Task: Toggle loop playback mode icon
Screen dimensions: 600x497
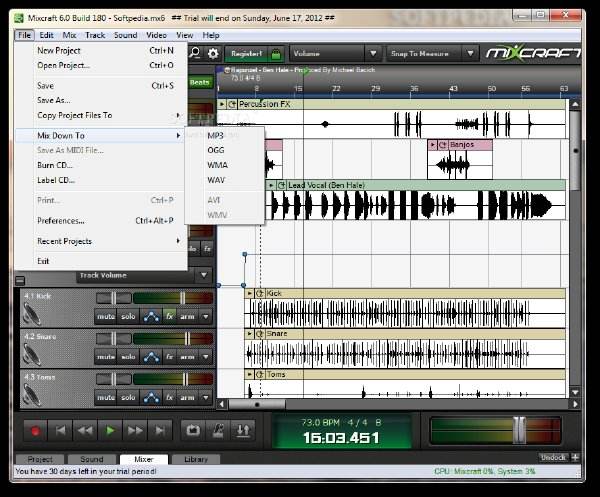Action: pyautogui.click(x=193, y=431)
